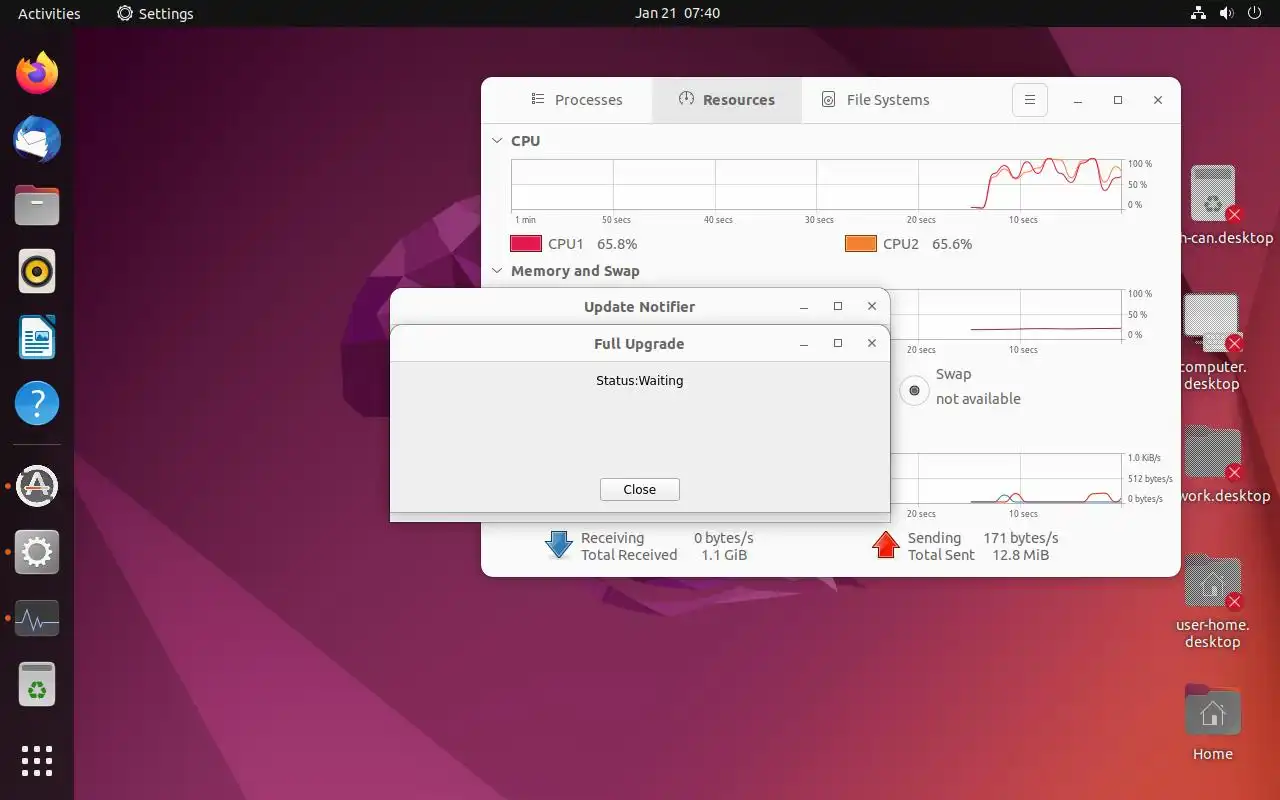The image size is (1280, 800).
Task: Select the user-home.desktop desktop icon
Action: coord(1212,600)
